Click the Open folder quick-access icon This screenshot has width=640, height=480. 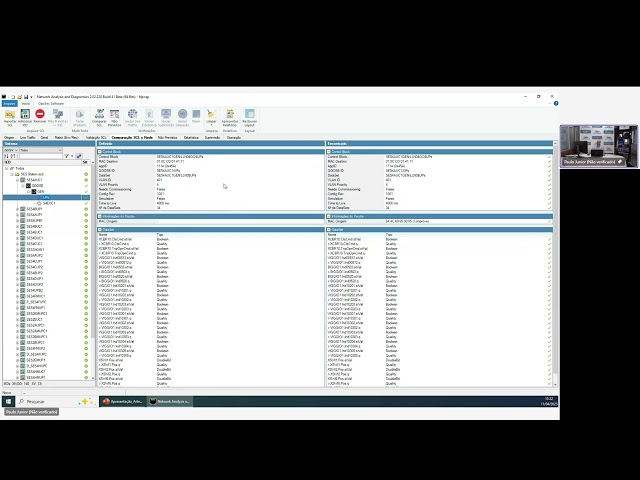click(x=19, y=97)
